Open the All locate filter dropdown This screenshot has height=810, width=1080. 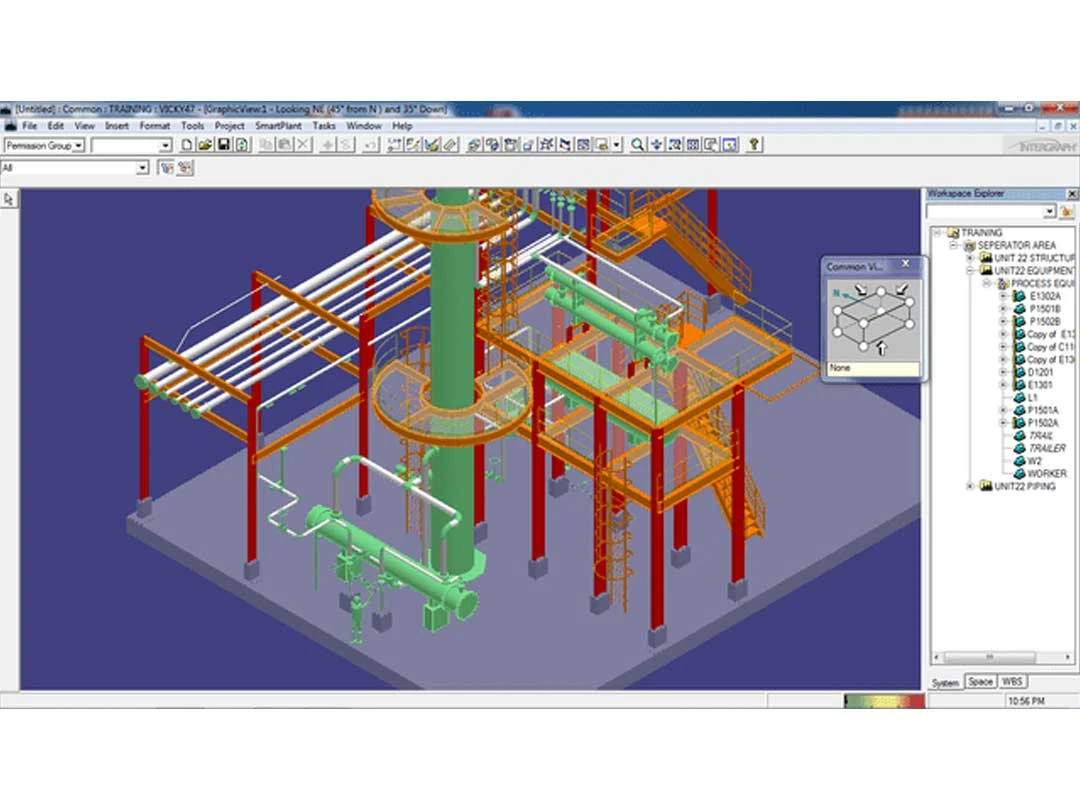(x=142, y=168)
